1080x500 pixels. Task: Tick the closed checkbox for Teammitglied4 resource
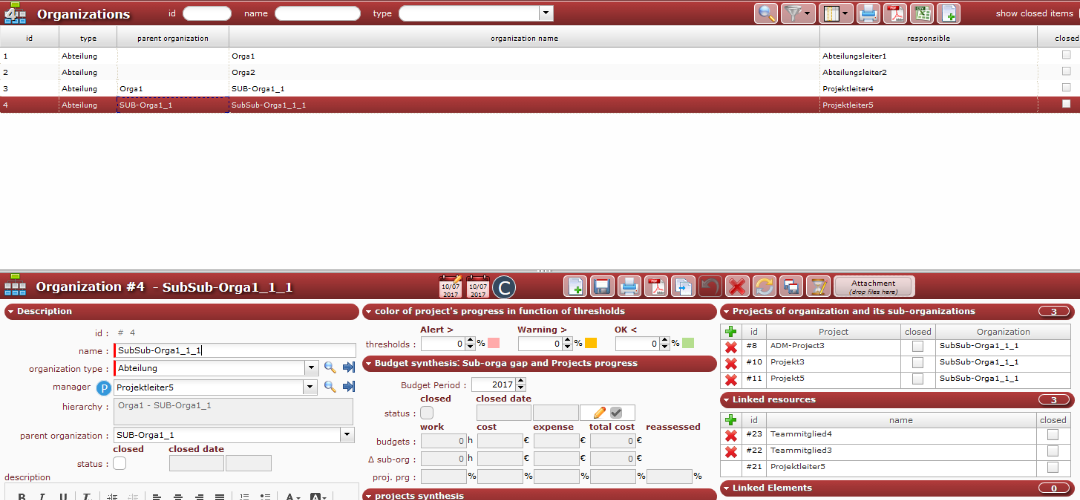click(1052, 435)
